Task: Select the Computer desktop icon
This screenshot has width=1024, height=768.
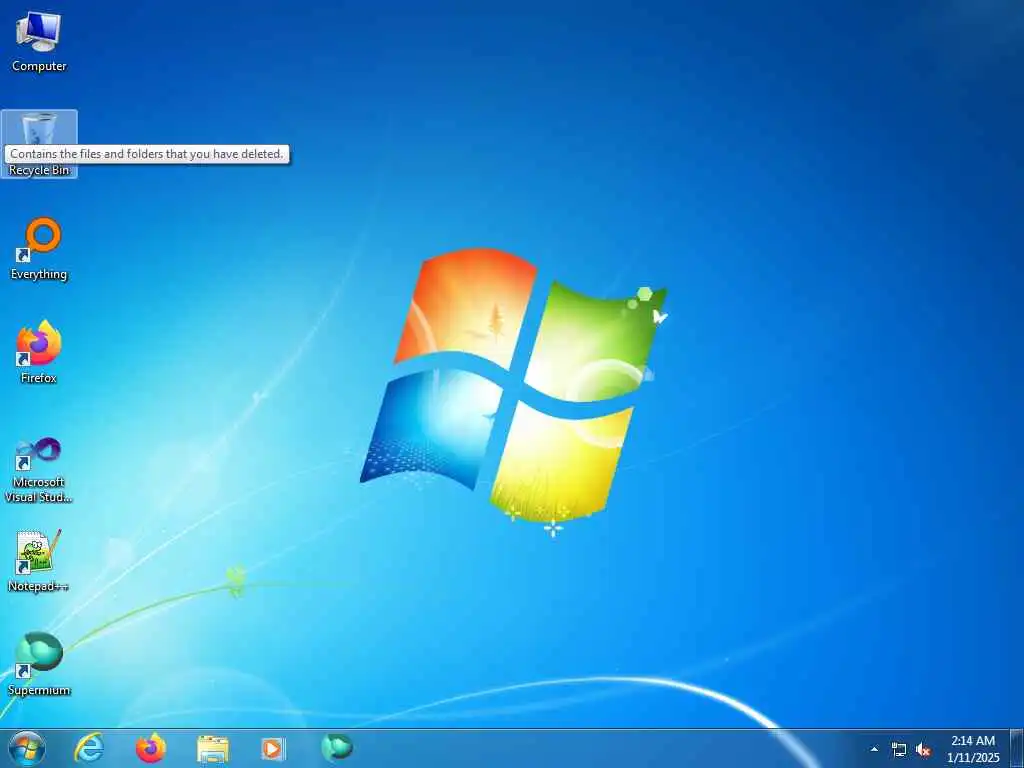Action: [39, 40]
